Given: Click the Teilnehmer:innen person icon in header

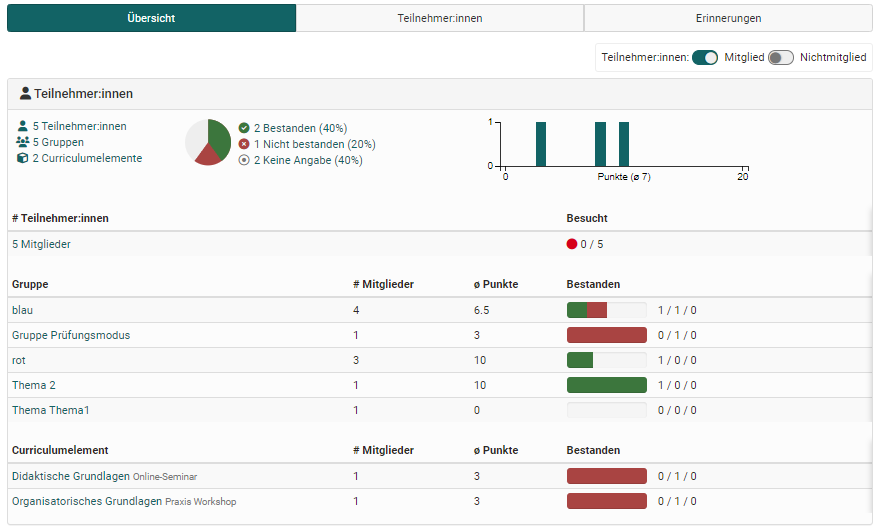Looking at the screenshot, I should point(25,94).
